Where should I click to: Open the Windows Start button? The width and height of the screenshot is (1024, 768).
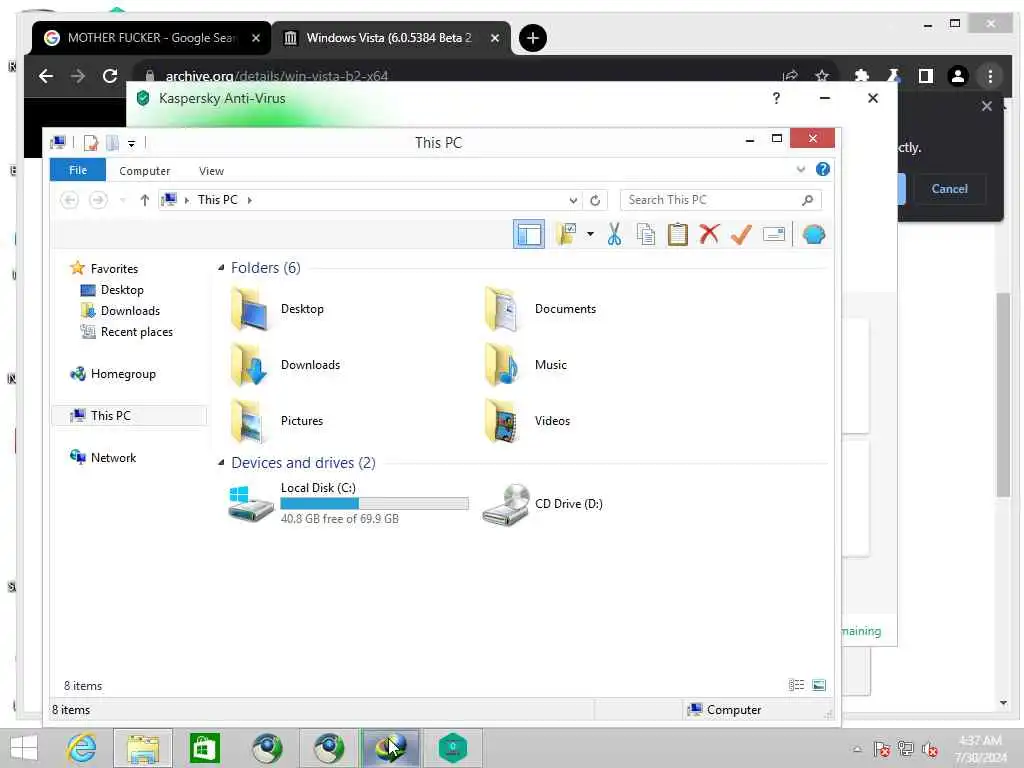tap(24, 748)
